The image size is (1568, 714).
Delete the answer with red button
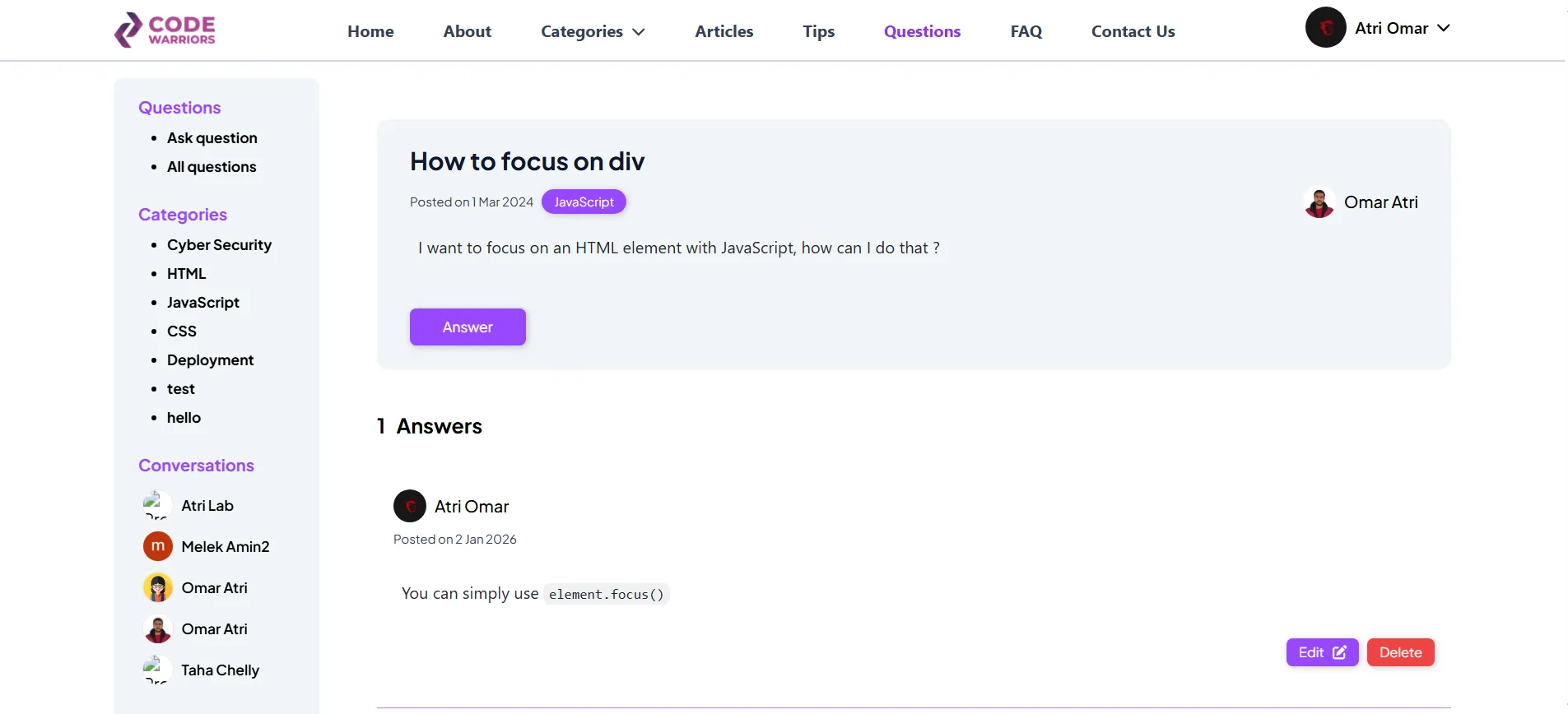(x=1399, y=652)
